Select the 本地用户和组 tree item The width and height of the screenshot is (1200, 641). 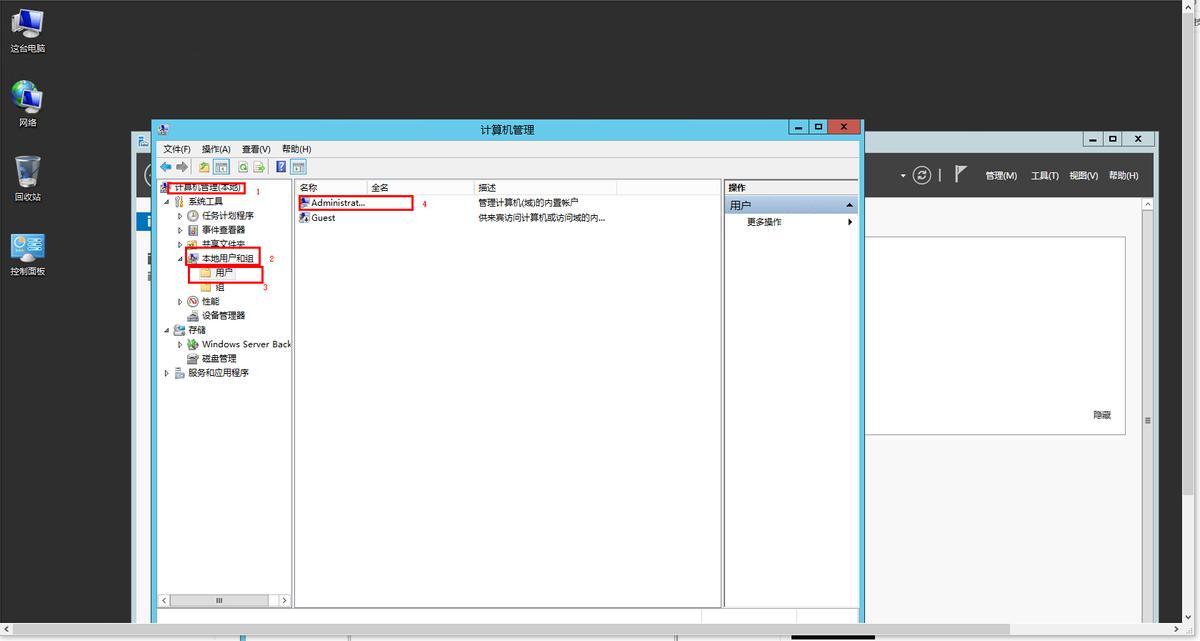(227, 259)
